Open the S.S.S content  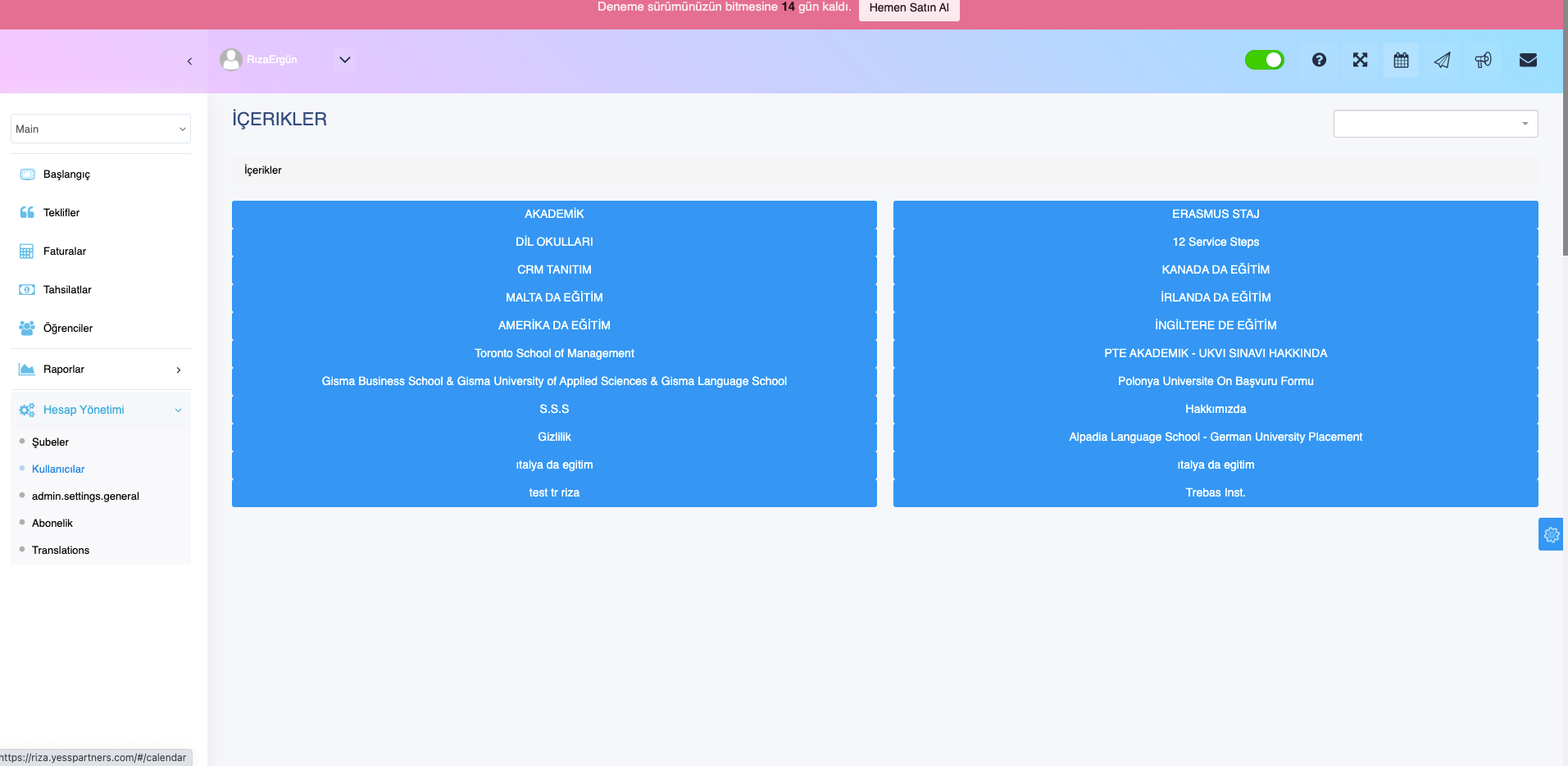tap(554, 409)
